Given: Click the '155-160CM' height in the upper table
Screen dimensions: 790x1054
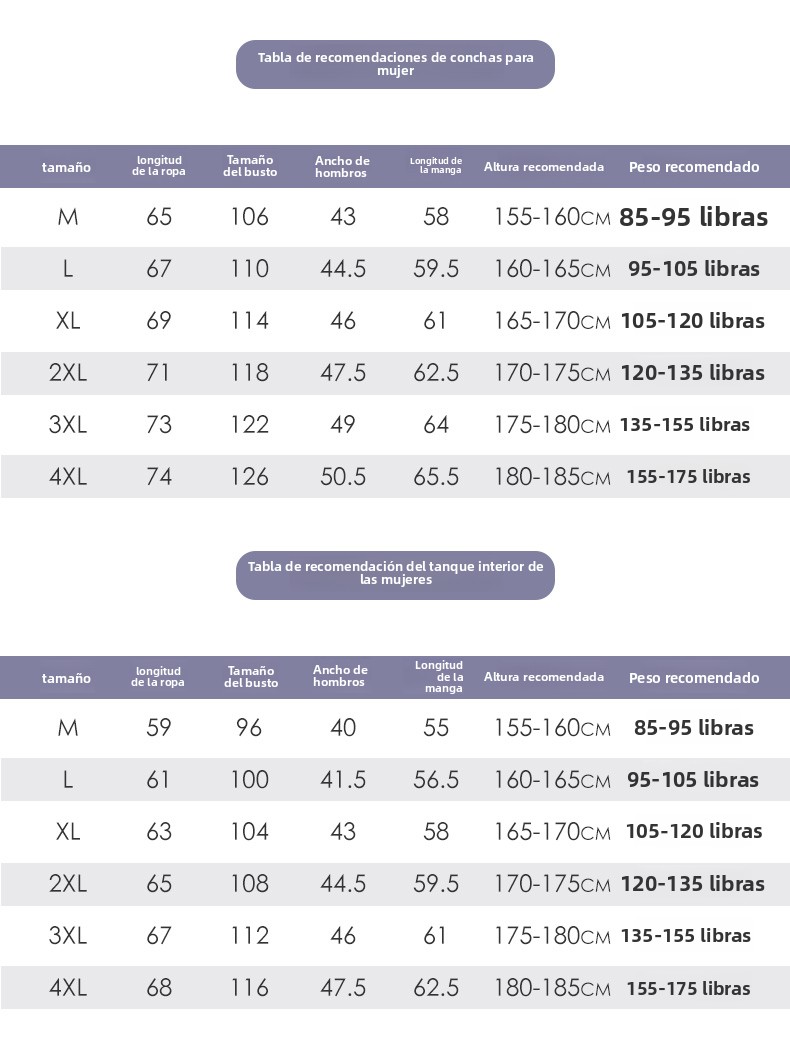Looking at the screenshot, I should pos(552,216).
